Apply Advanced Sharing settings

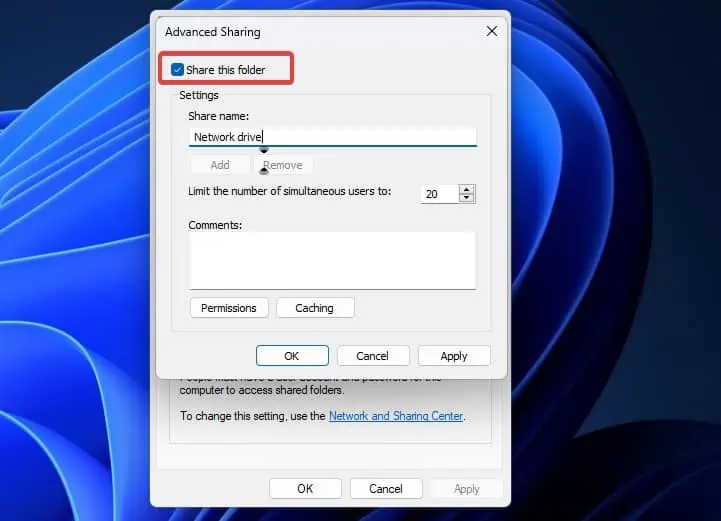point(454,356)
